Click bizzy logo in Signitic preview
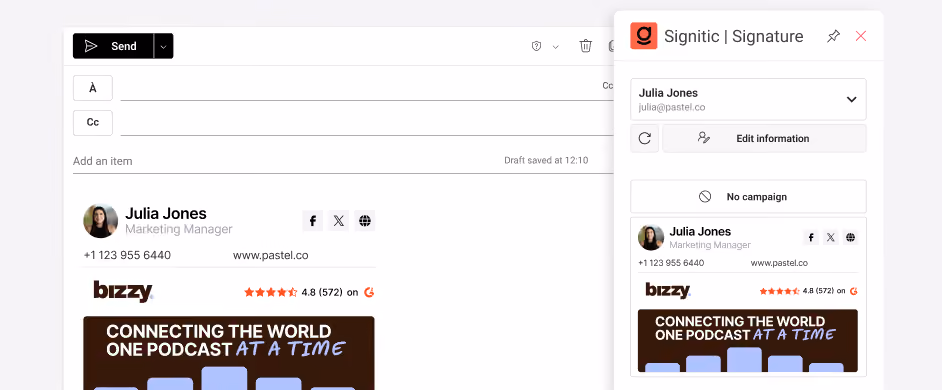Viewport: 942px width, 390px height. click(668, 291)
